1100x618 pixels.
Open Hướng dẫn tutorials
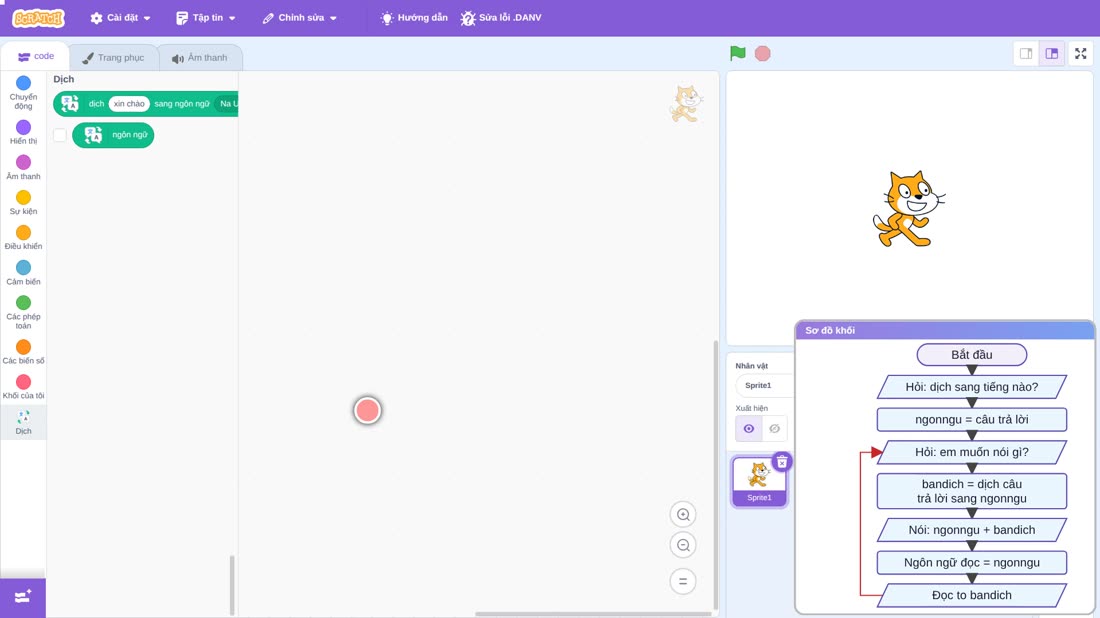(414, 18)
